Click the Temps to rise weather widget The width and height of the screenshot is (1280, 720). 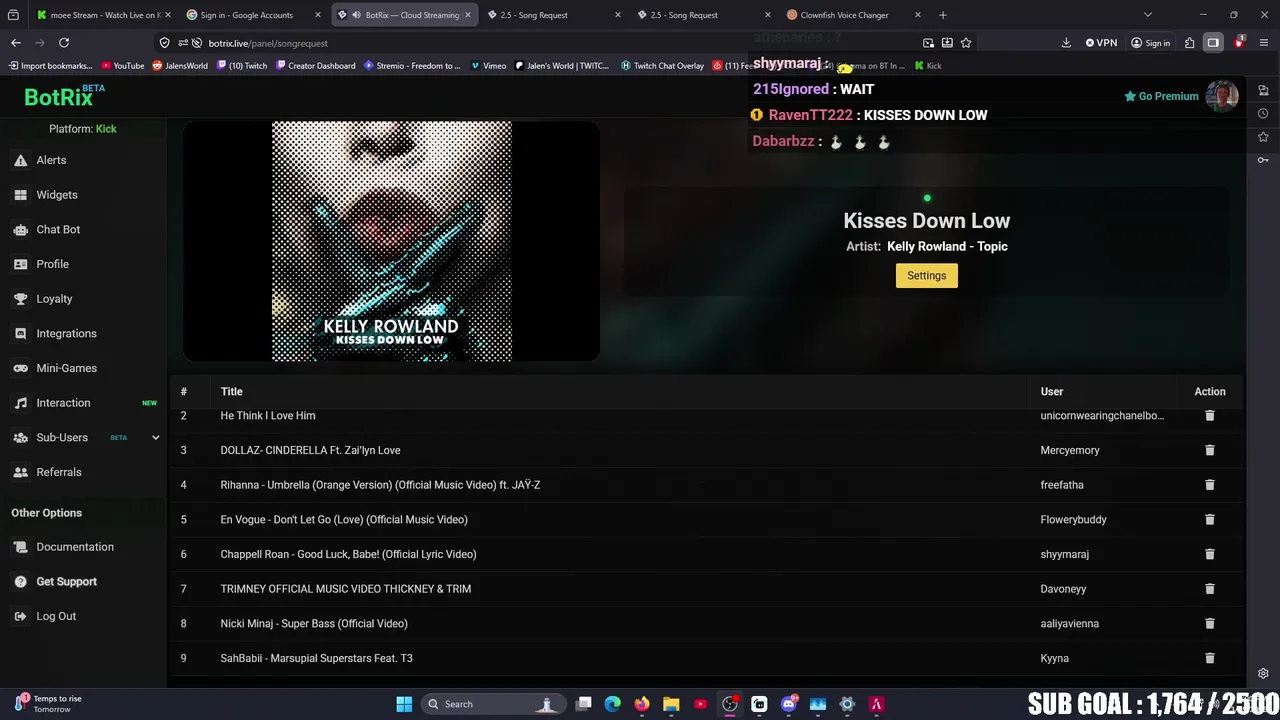(48, 704)
